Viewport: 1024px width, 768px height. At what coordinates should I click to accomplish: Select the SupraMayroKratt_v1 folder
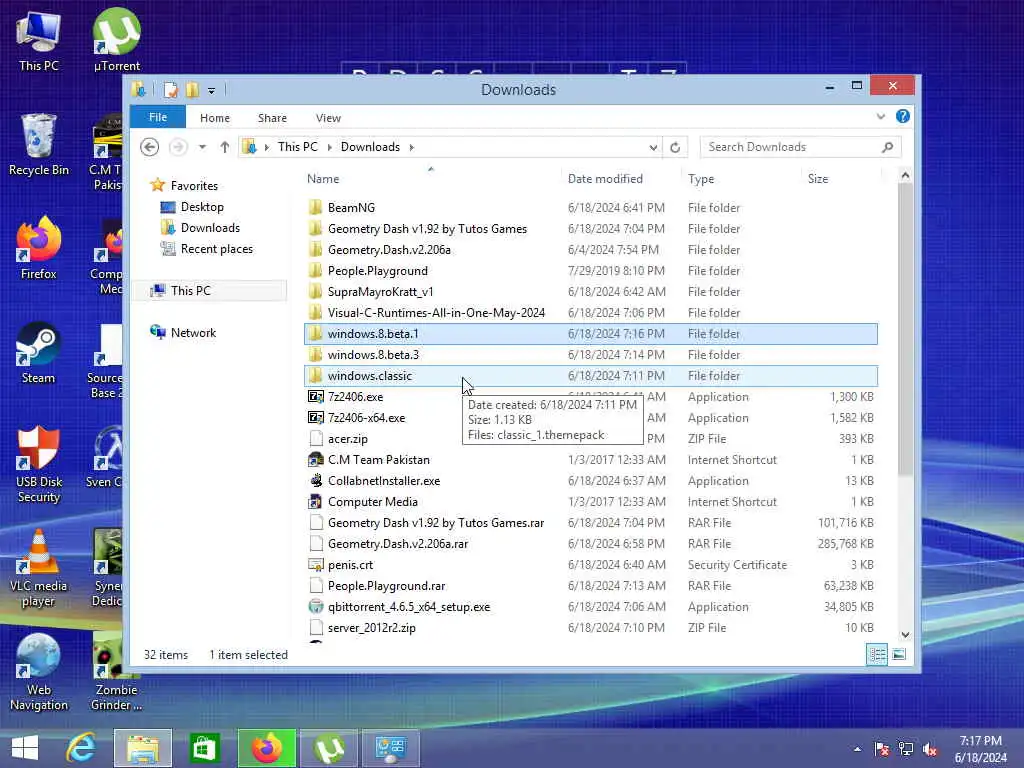[x=590, y=291]
